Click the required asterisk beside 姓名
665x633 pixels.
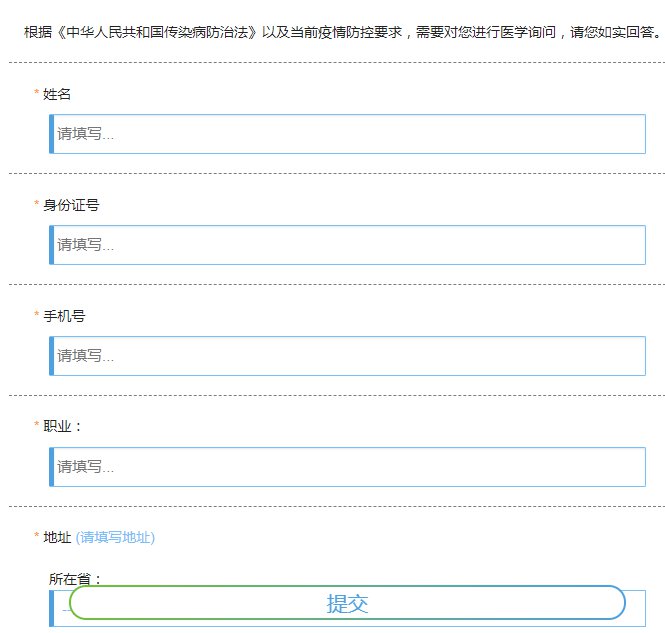pos(37,95)
